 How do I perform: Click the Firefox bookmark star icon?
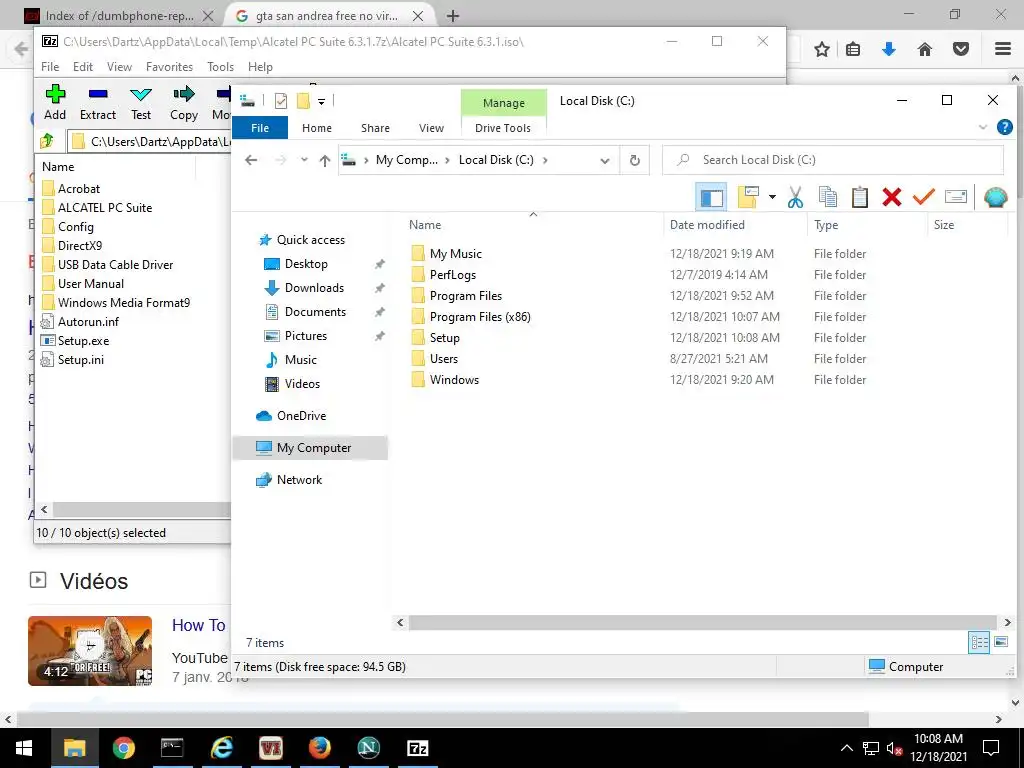point(822,49)
